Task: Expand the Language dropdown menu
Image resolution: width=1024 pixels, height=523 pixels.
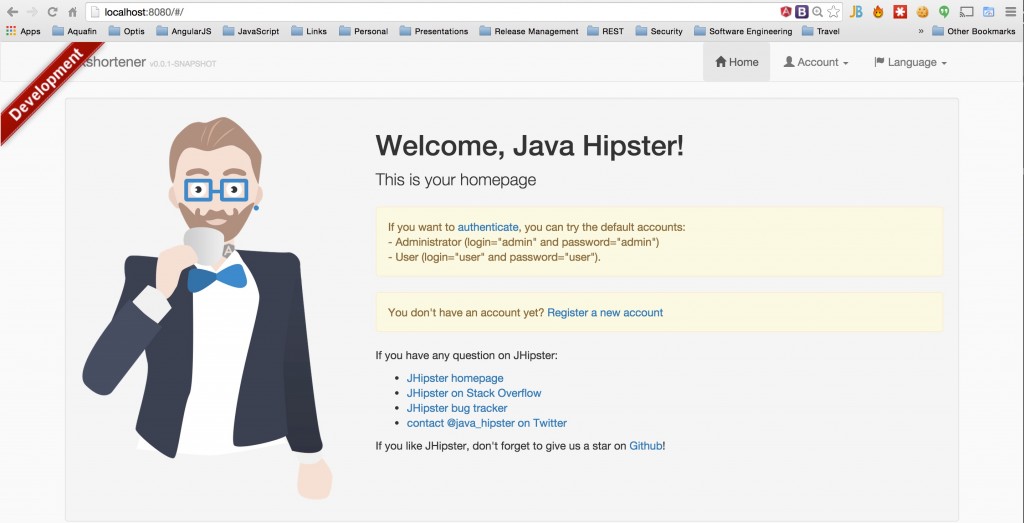Action: click(x=910, y=62)
